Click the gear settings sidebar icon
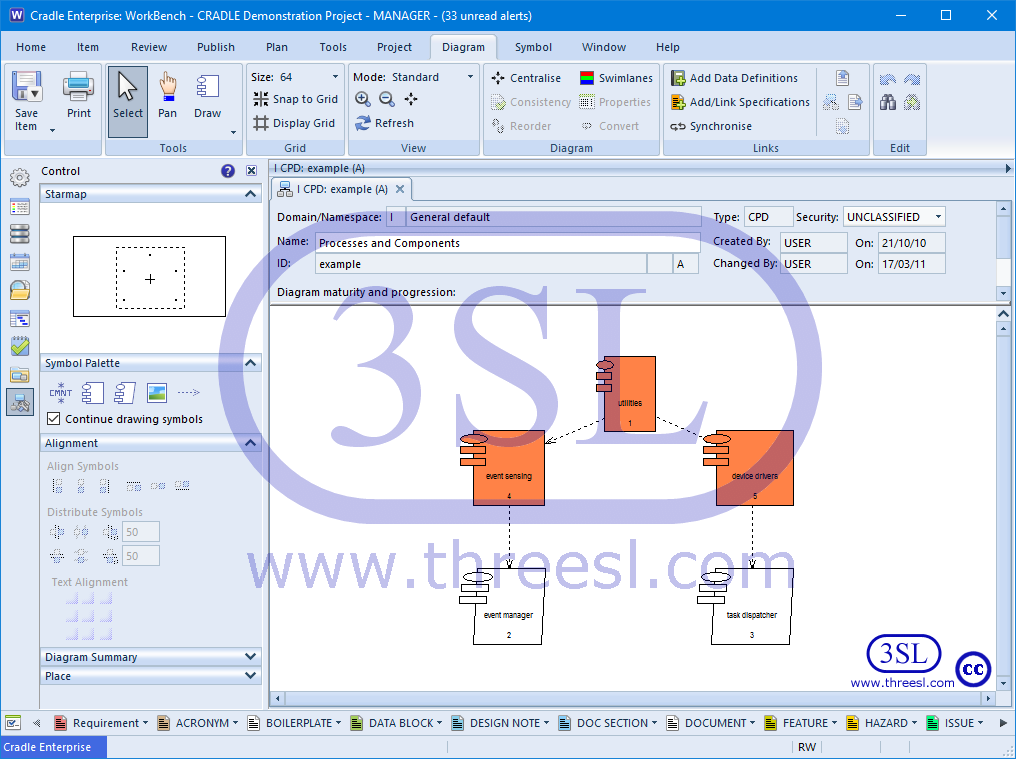This screenshot has width=1016, height=759. 20,178
